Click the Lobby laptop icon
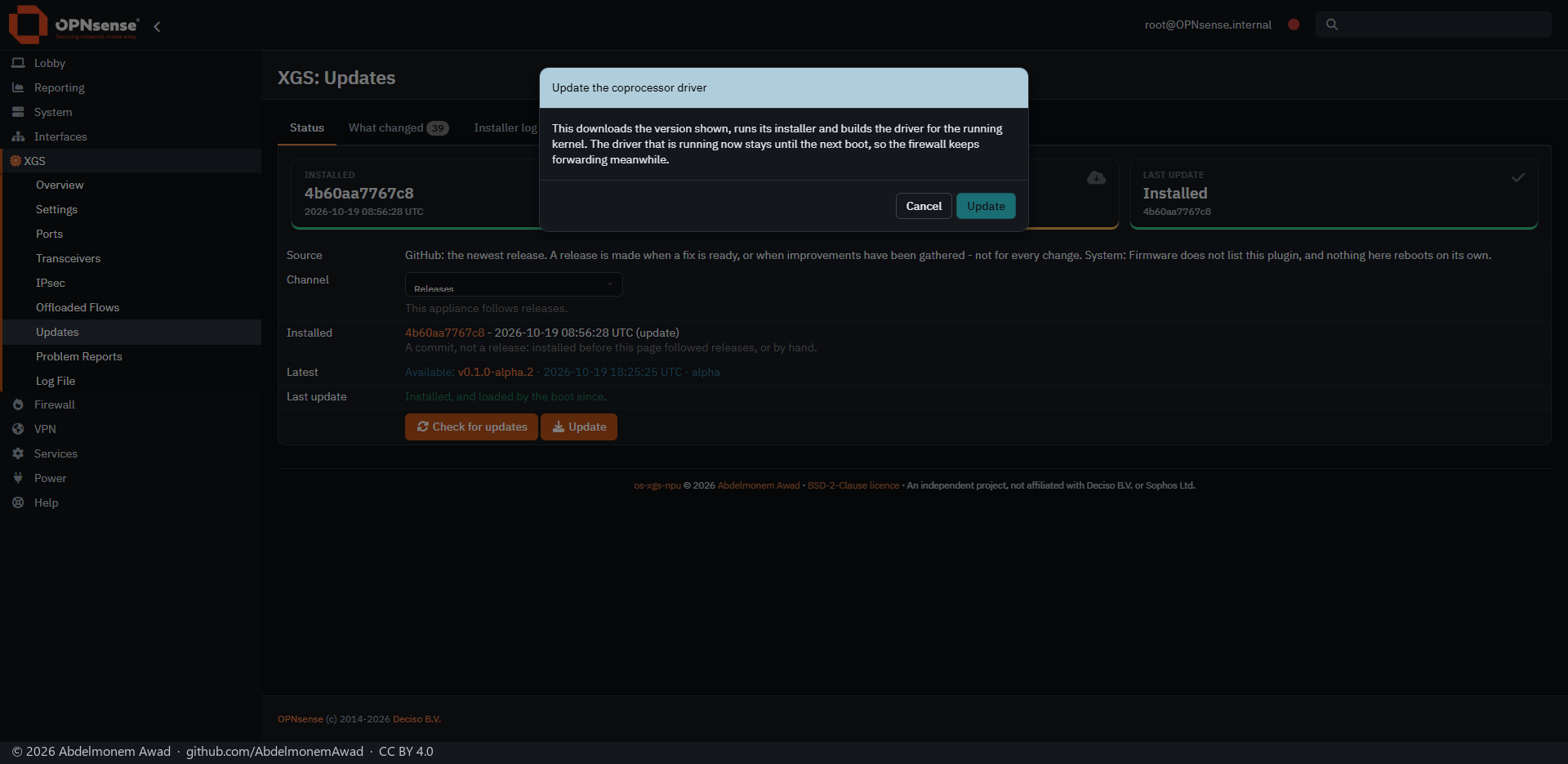 tap(18, 63)
